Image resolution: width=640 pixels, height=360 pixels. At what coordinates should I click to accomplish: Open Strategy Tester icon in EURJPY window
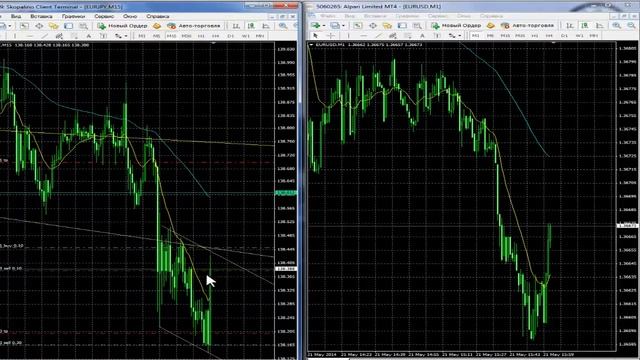84,26
